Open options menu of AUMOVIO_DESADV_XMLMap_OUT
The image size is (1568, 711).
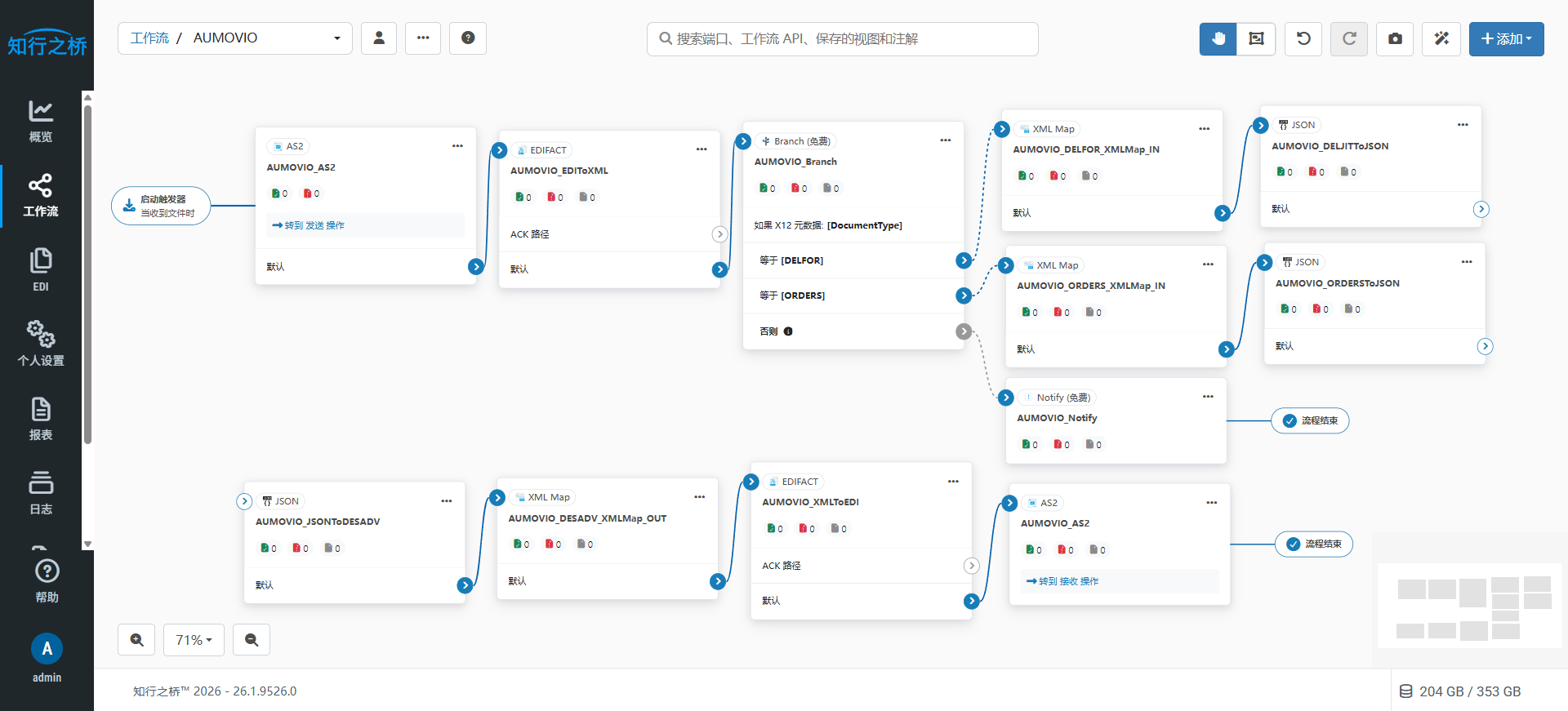pos(700,497)
